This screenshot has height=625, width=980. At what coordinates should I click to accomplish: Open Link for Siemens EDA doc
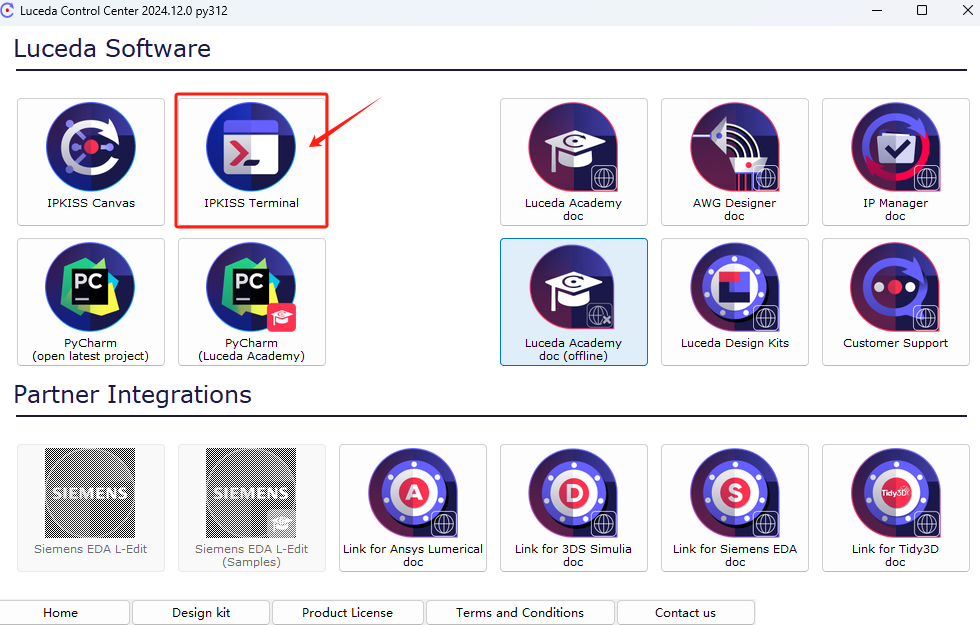734,508
